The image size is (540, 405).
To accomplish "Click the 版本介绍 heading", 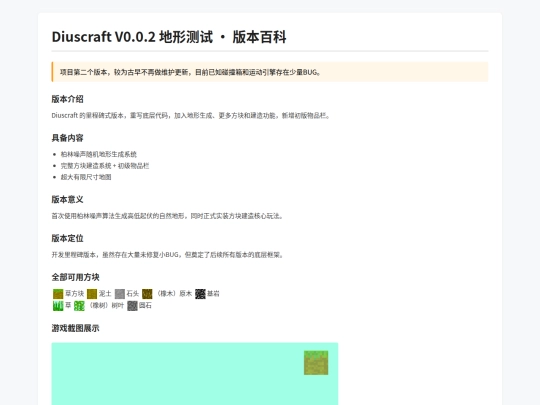I will (x=68, y=99).
